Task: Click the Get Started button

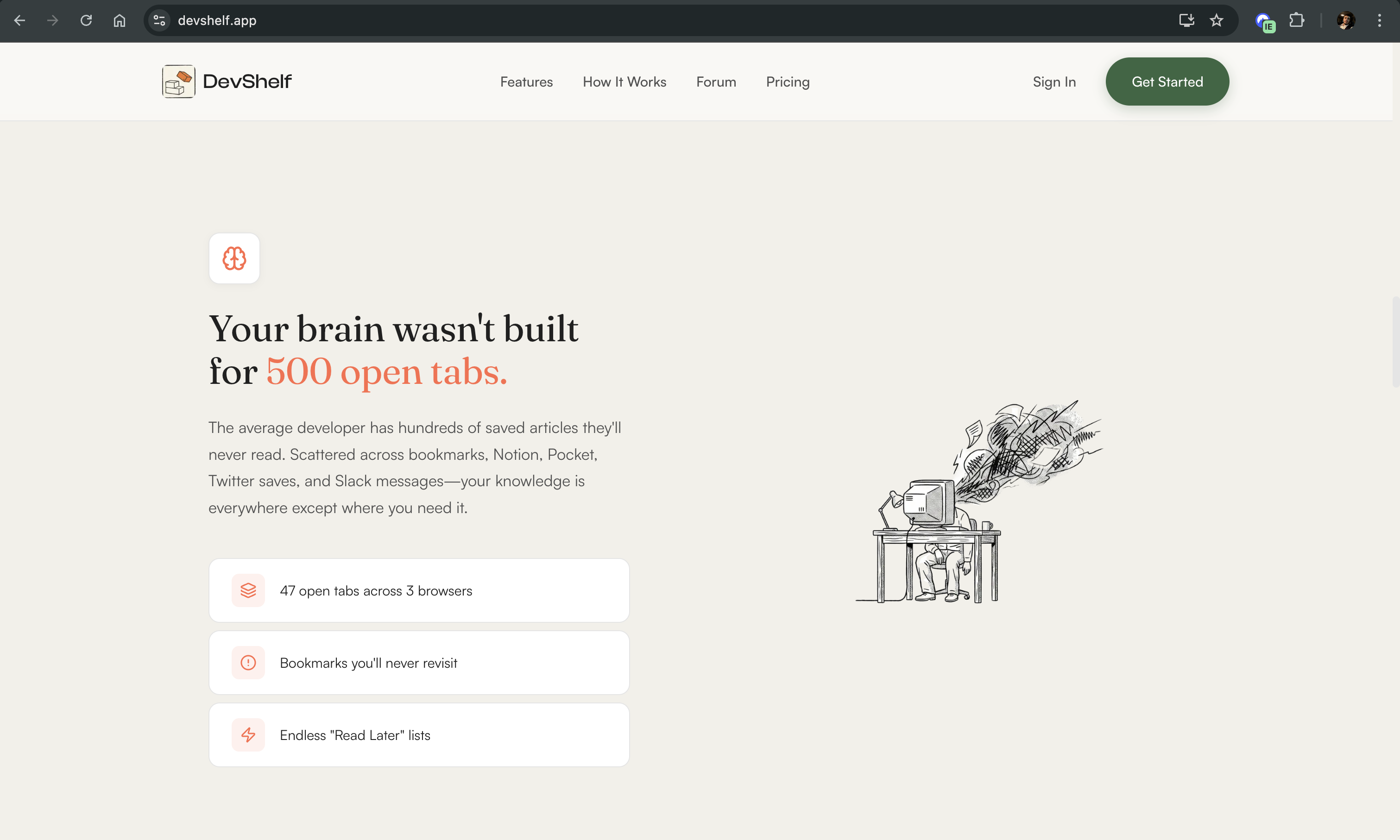Action: coord(1167,81)
